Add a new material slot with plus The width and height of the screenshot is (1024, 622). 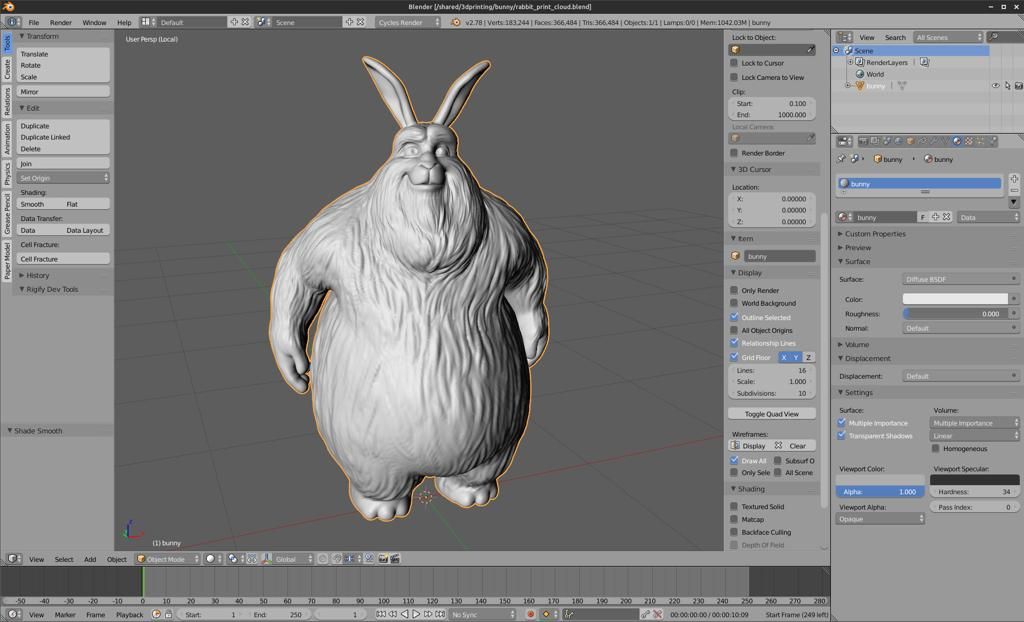click(1014, 178)
